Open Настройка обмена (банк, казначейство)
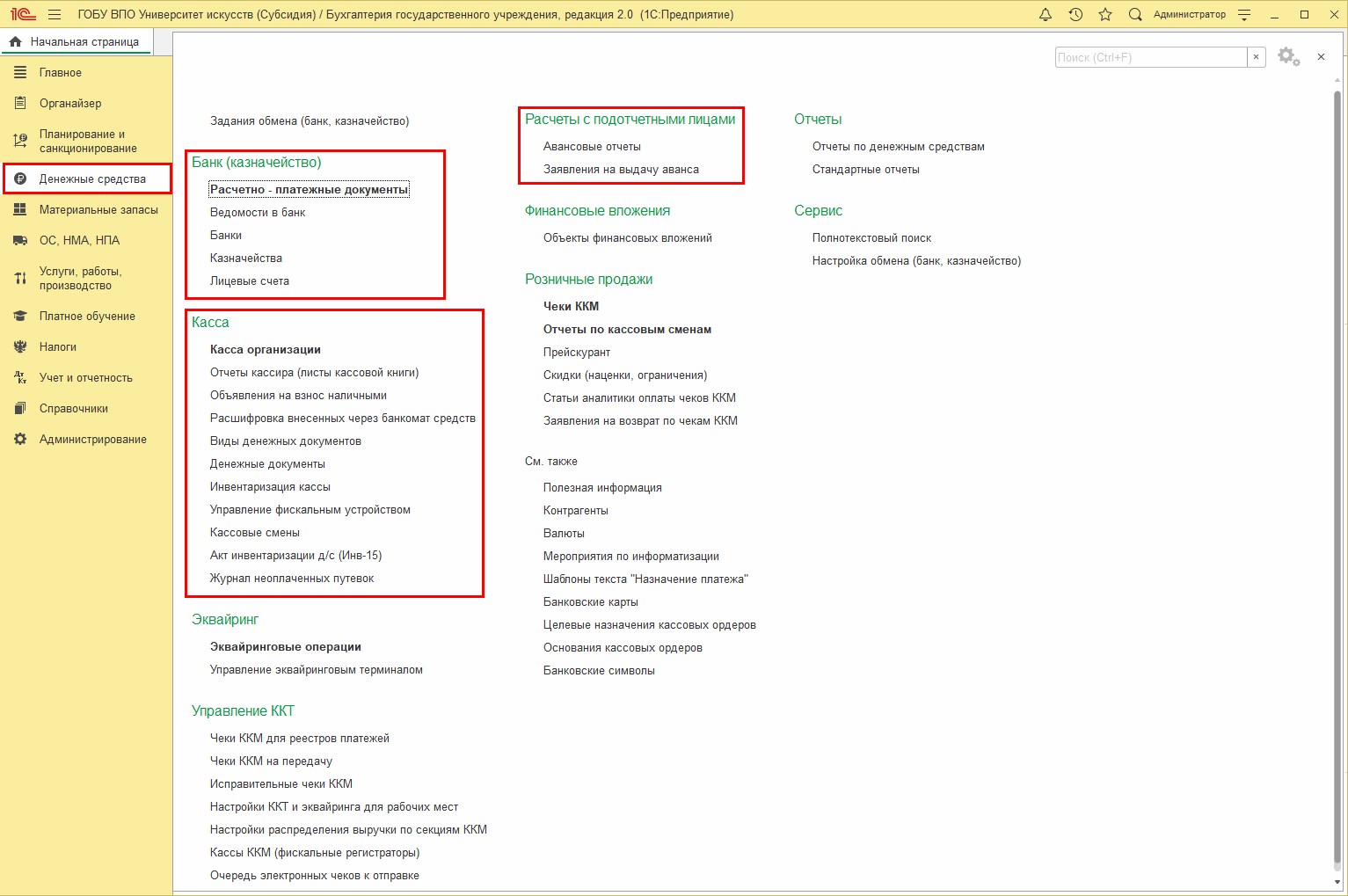The image size is (1348, 896). pos(916,260)
